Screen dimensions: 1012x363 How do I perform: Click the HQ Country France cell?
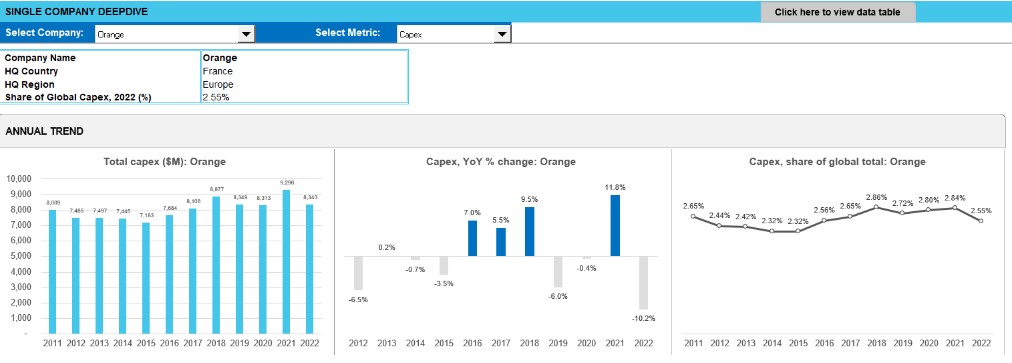pos(305,71)
